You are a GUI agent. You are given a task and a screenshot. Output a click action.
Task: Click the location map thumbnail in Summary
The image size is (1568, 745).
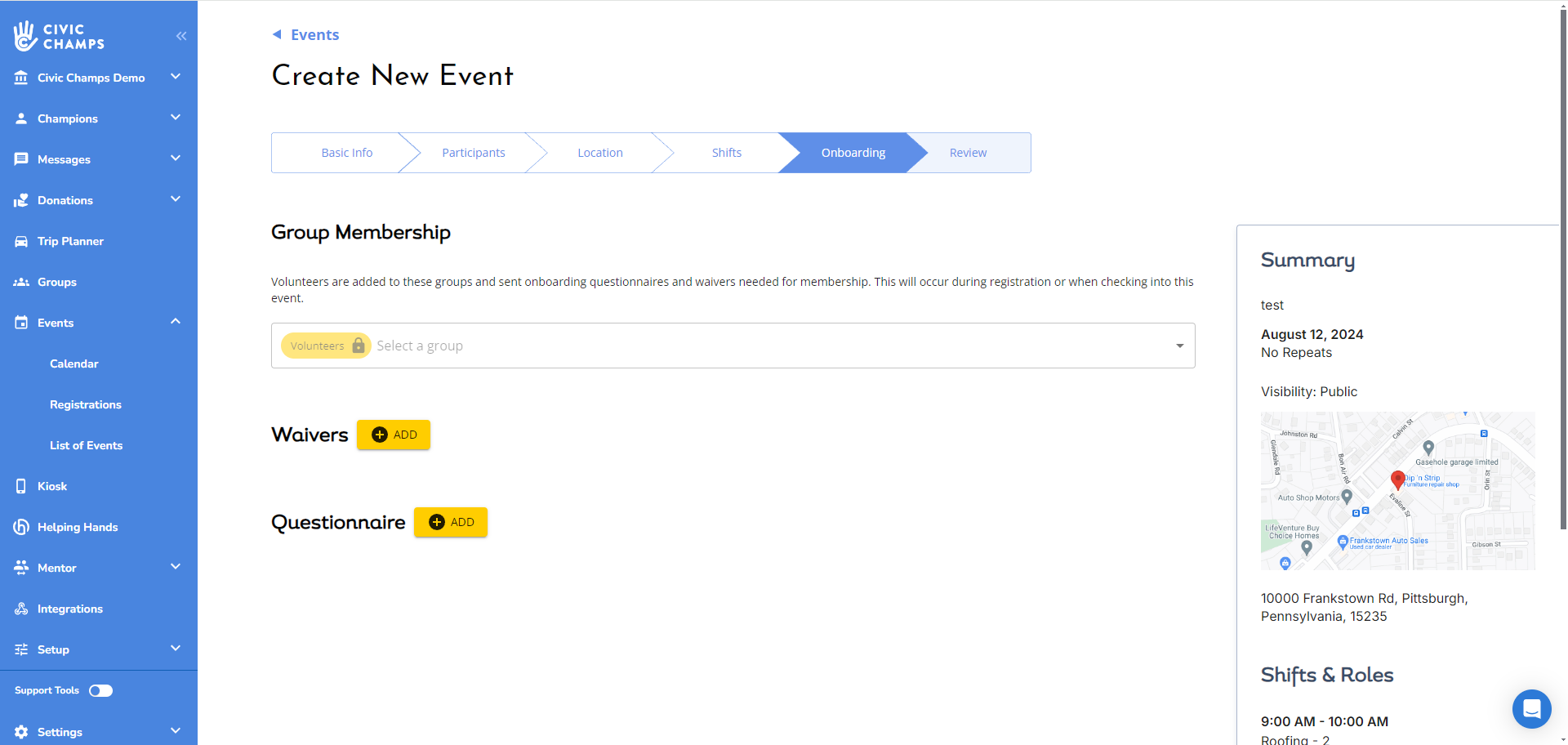point(1397,491)
